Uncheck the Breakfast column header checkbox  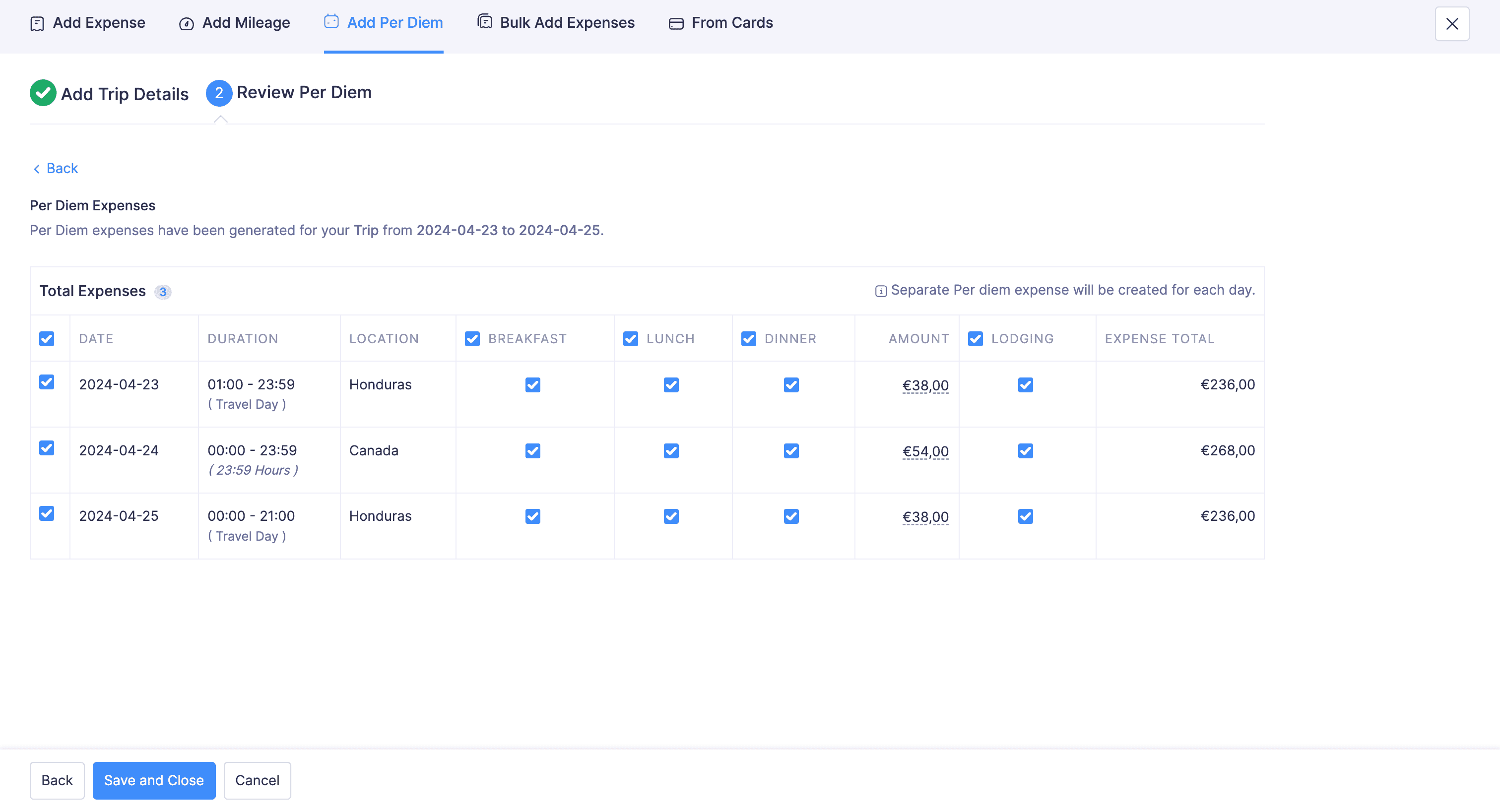[x=472, y=339]
